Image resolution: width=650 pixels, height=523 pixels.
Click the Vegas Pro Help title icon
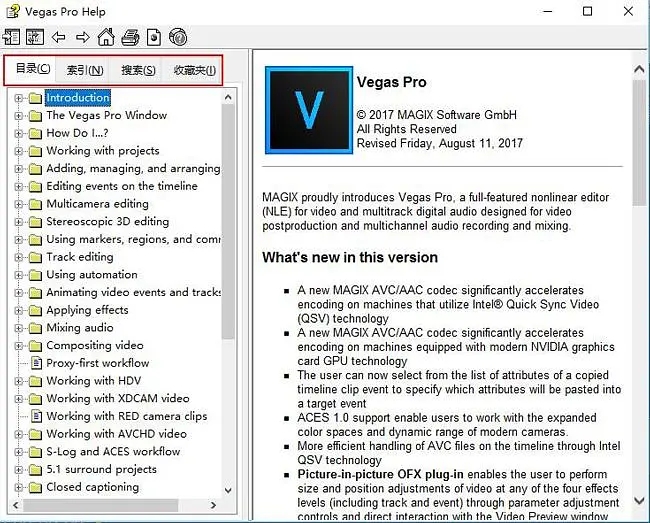[x=12, y=11]
